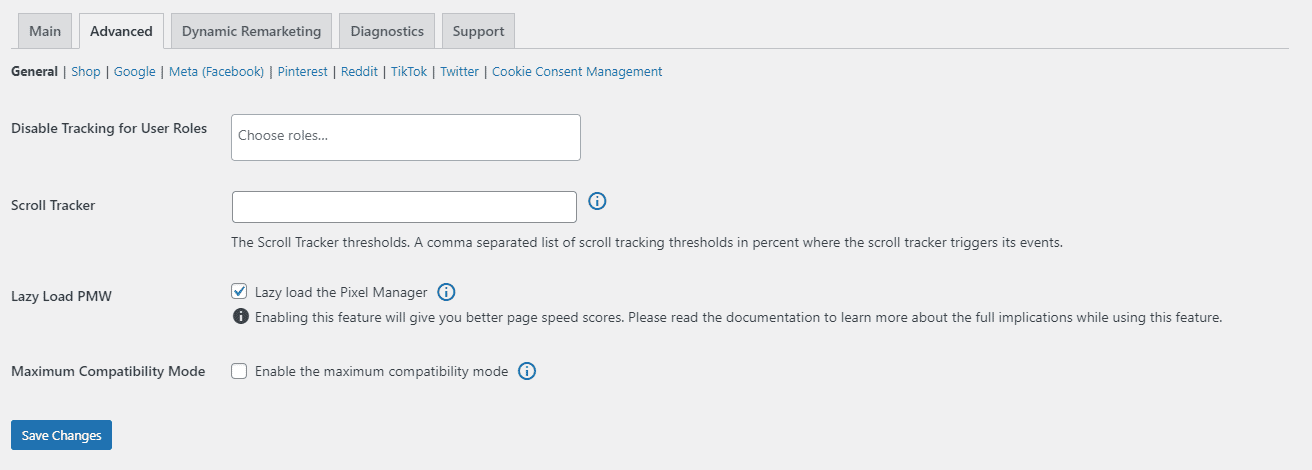This screenshot has width=1312, height=470.
Task: Uncheck Lazy load the Pixel Manager
Action: pyautogui.click(x=239, y=292)
